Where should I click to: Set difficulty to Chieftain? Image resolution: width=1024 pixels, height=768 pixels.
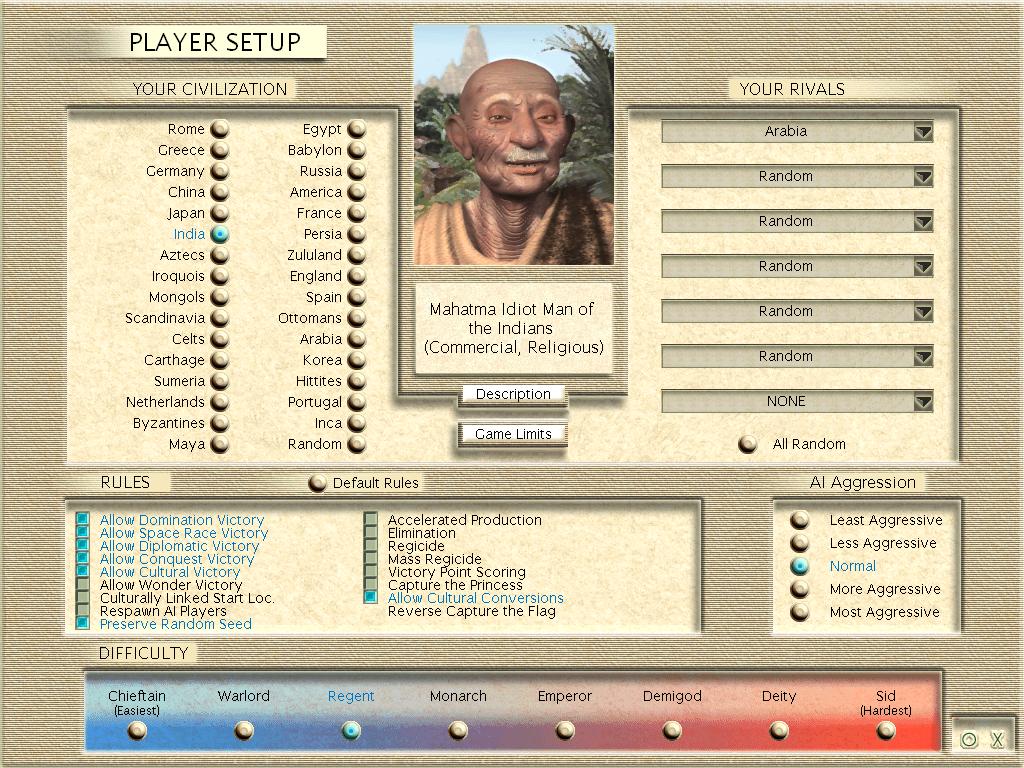click(137, 730)
